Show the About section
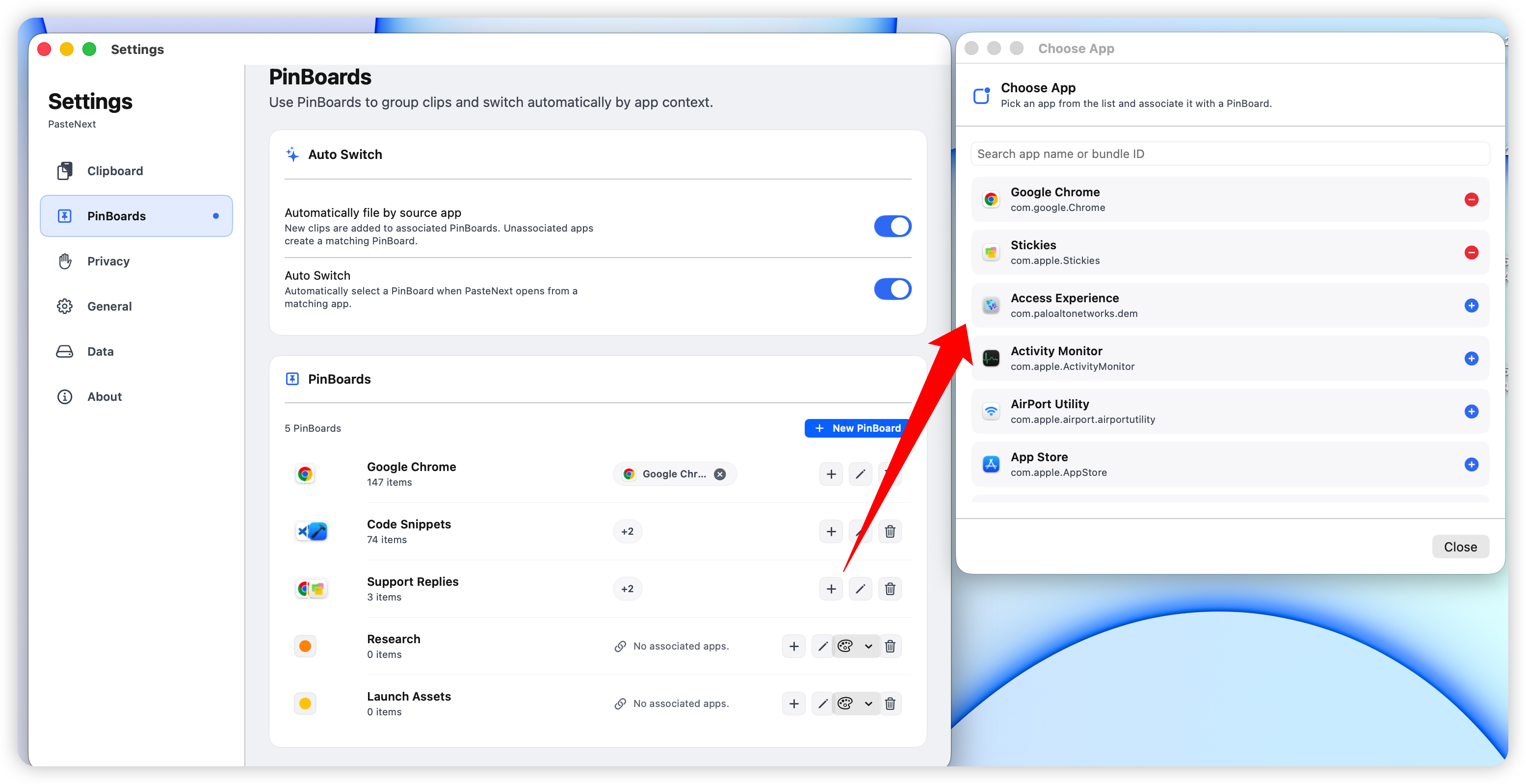 coord(136,397)
